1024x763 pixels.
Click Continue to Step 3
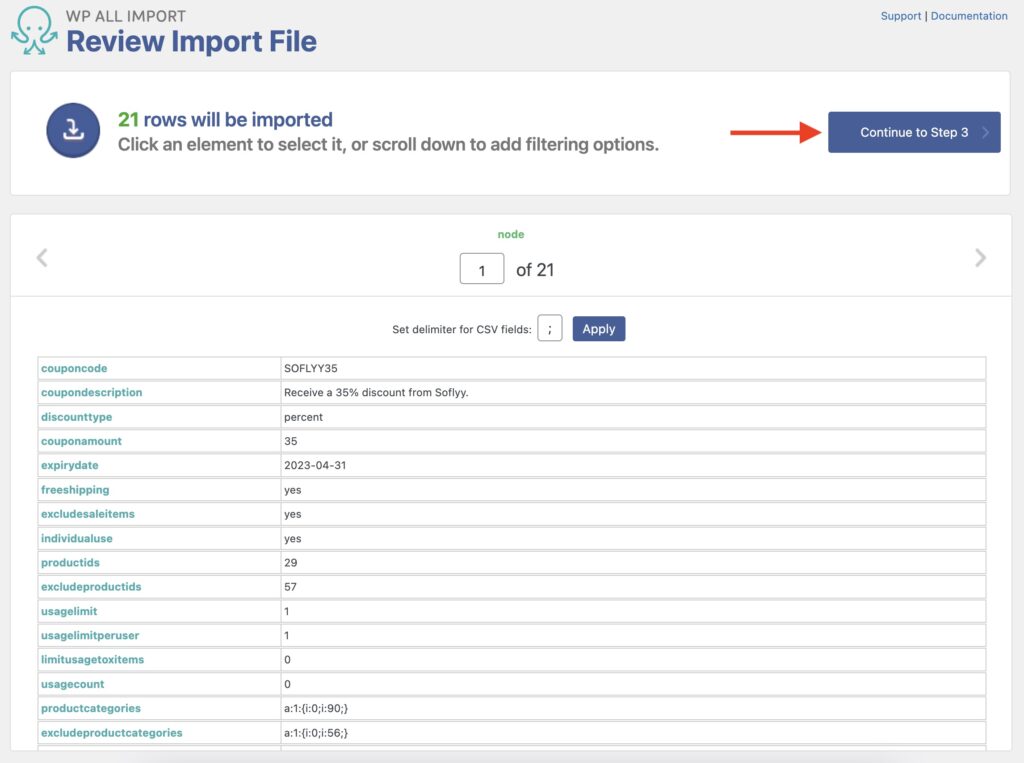(913, 131)
